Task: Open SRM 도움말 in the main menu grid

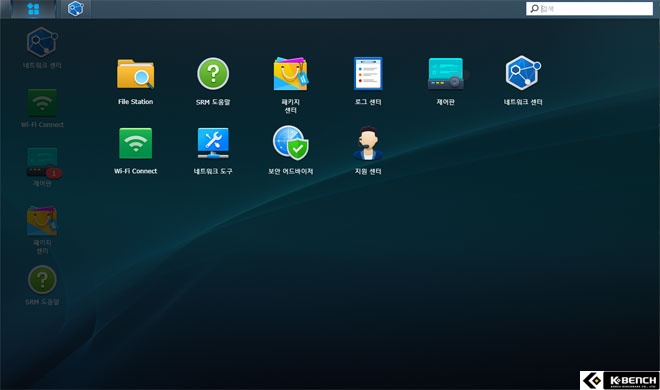Action: pyautogui.click(x=213, y=74)
